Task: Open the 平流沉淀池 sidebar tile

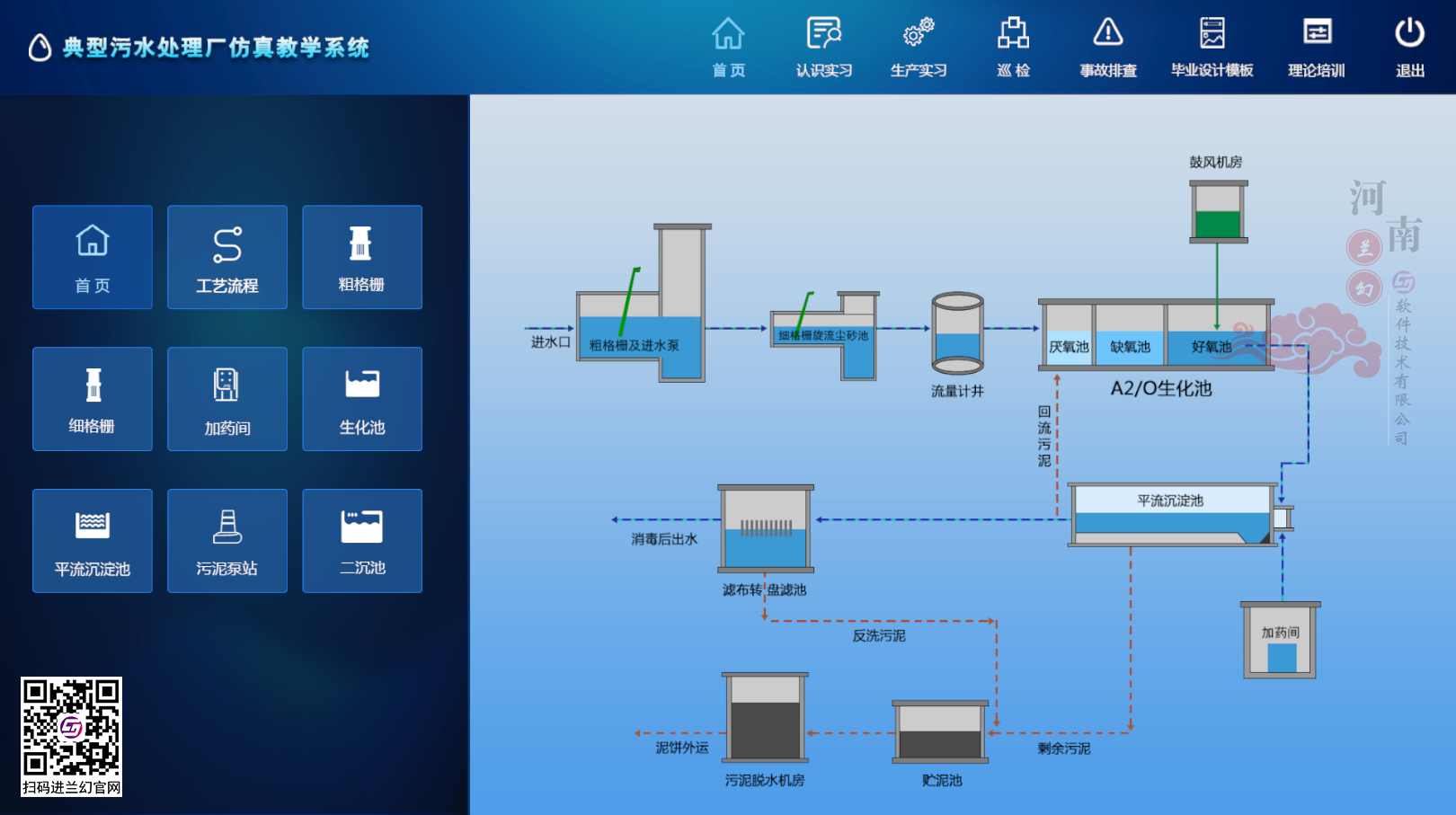Action: click(x=93, y=541)
